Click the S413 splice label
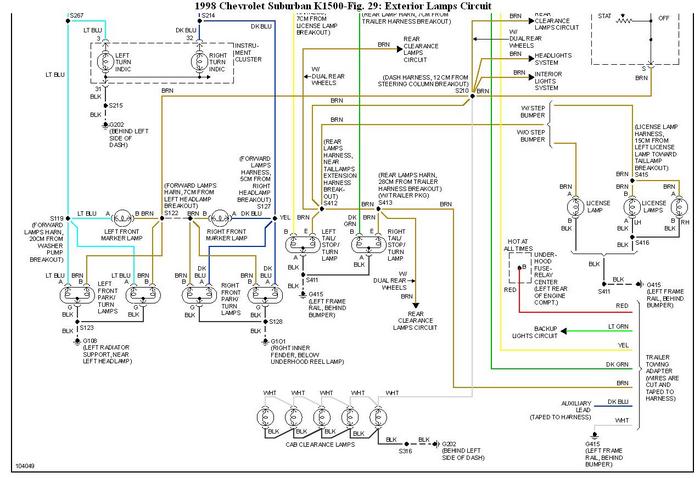 pyautogui.click(x=385, y=203)
